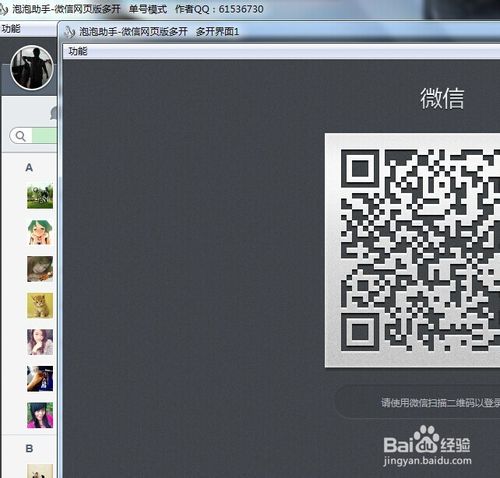This screenshot has height=478, width=500.
Task: Click the profile avatar with silhouette photo
Action: (32, 67)
